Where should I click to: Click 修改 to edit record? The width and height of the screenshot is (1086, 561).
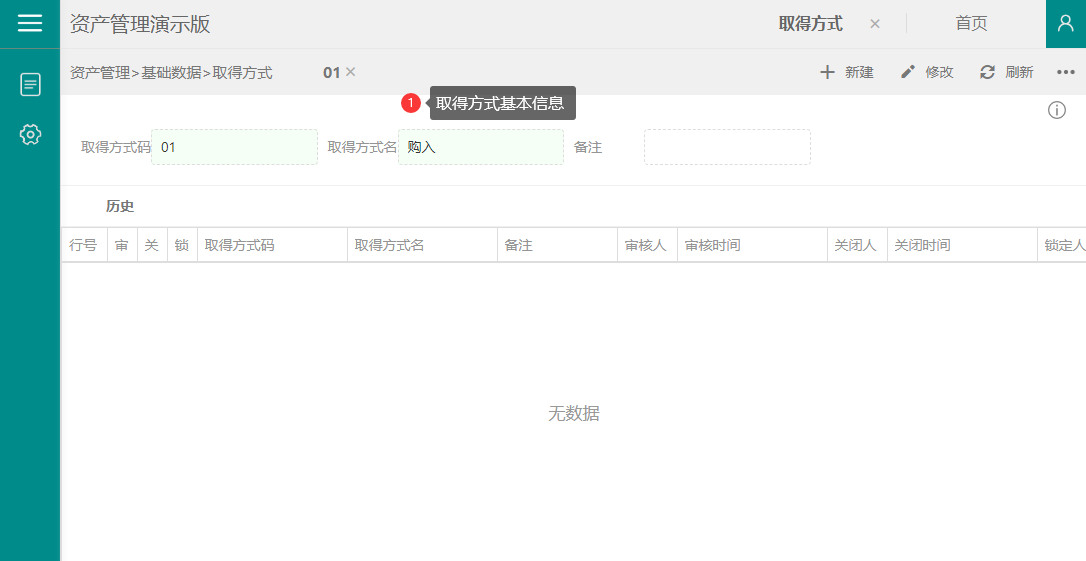(x=927, y=72)
